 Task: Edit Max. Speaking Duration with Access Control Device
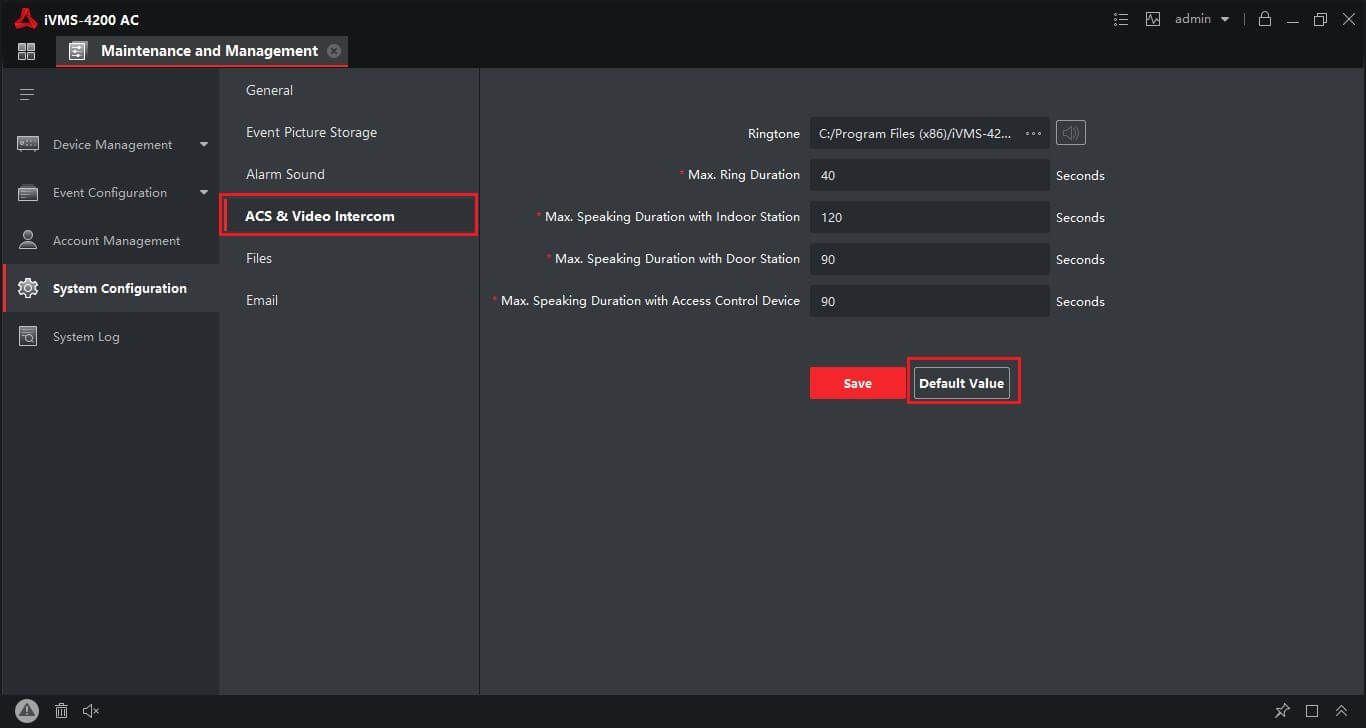tap(930, 301)
